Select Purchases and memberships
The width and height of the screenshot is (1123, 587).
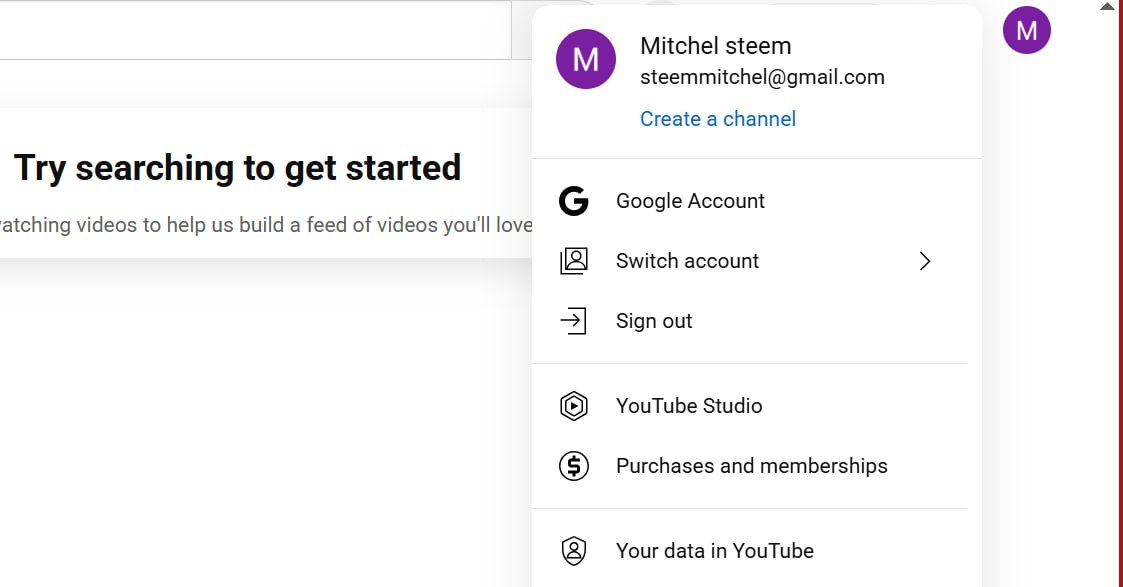751,466
